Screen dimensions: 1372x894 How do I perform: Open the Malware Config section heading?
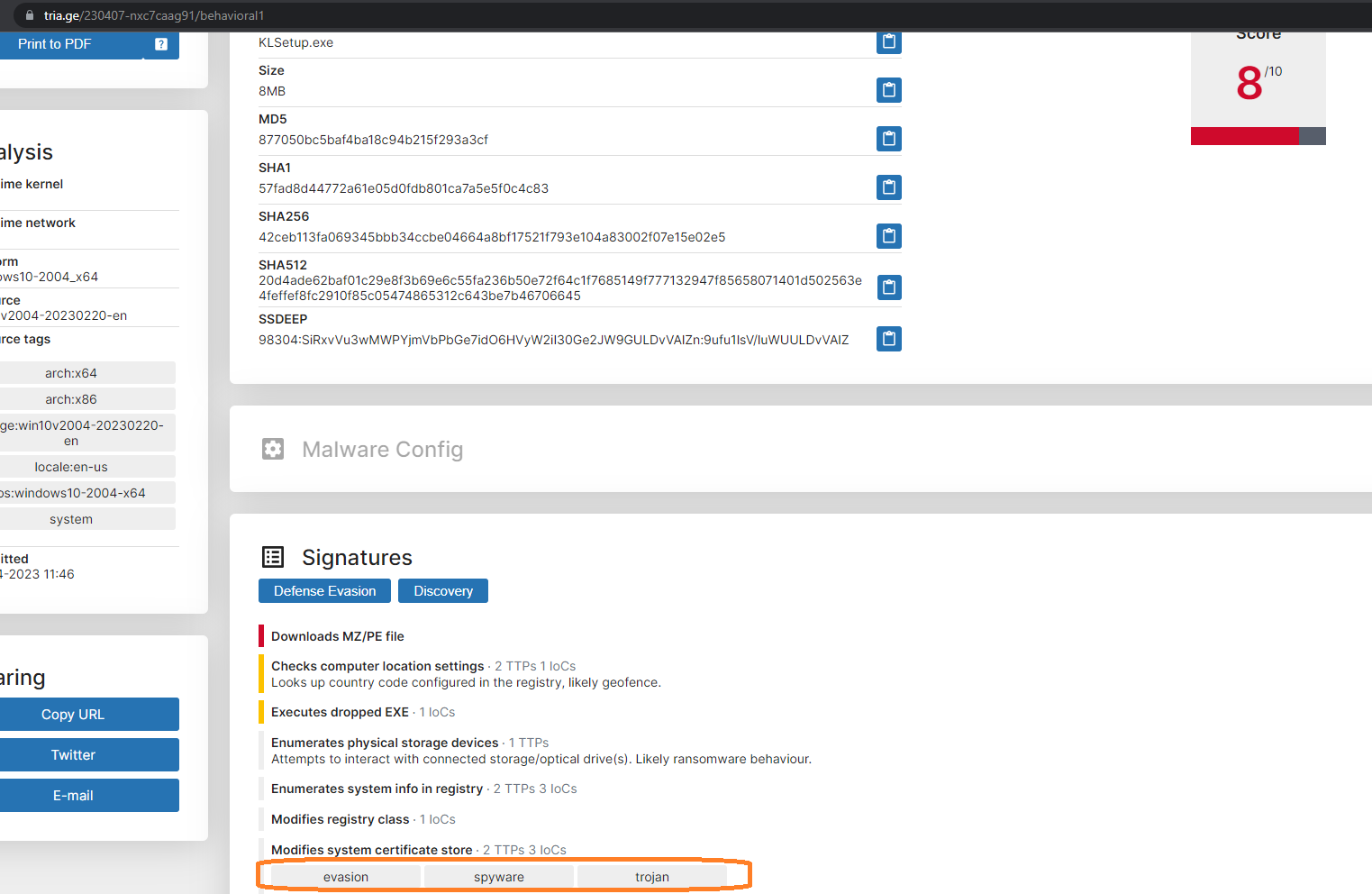pos(383,449)
